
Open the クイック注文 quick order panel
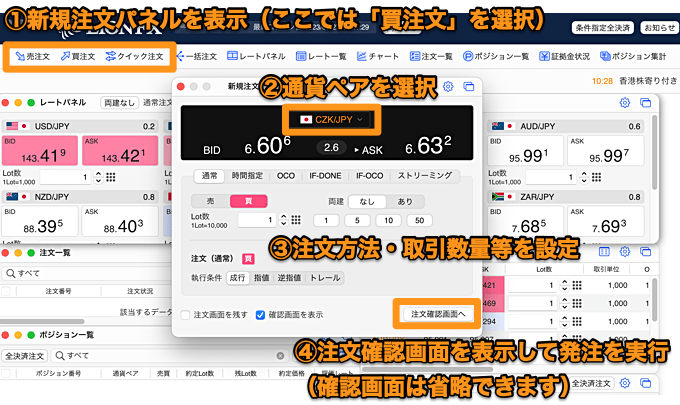coord(134,56)
